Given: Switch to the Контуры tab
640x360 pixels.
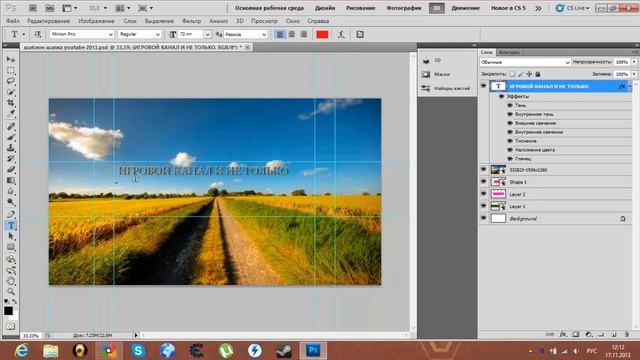Looking at the screenshot, I should coord(509,52).
